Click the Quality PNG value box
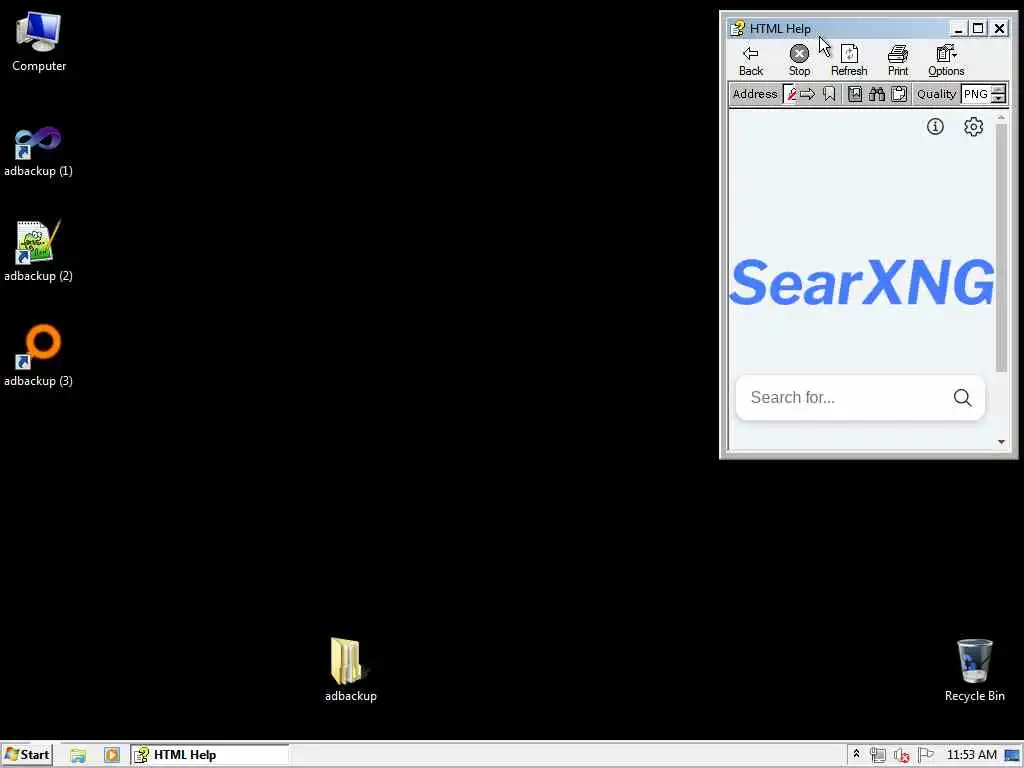The height and width of the screenshot is (768, 1024). 976,94
